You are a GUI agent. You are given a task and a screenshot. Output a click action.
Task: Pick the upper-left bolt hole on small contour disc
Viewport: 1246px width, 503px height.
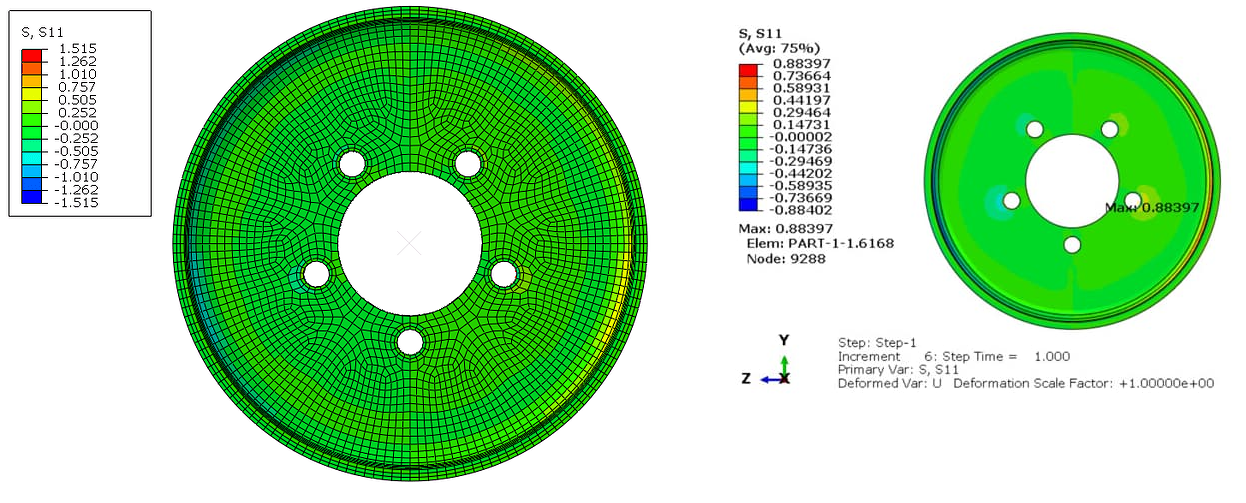pos(1034,129)
